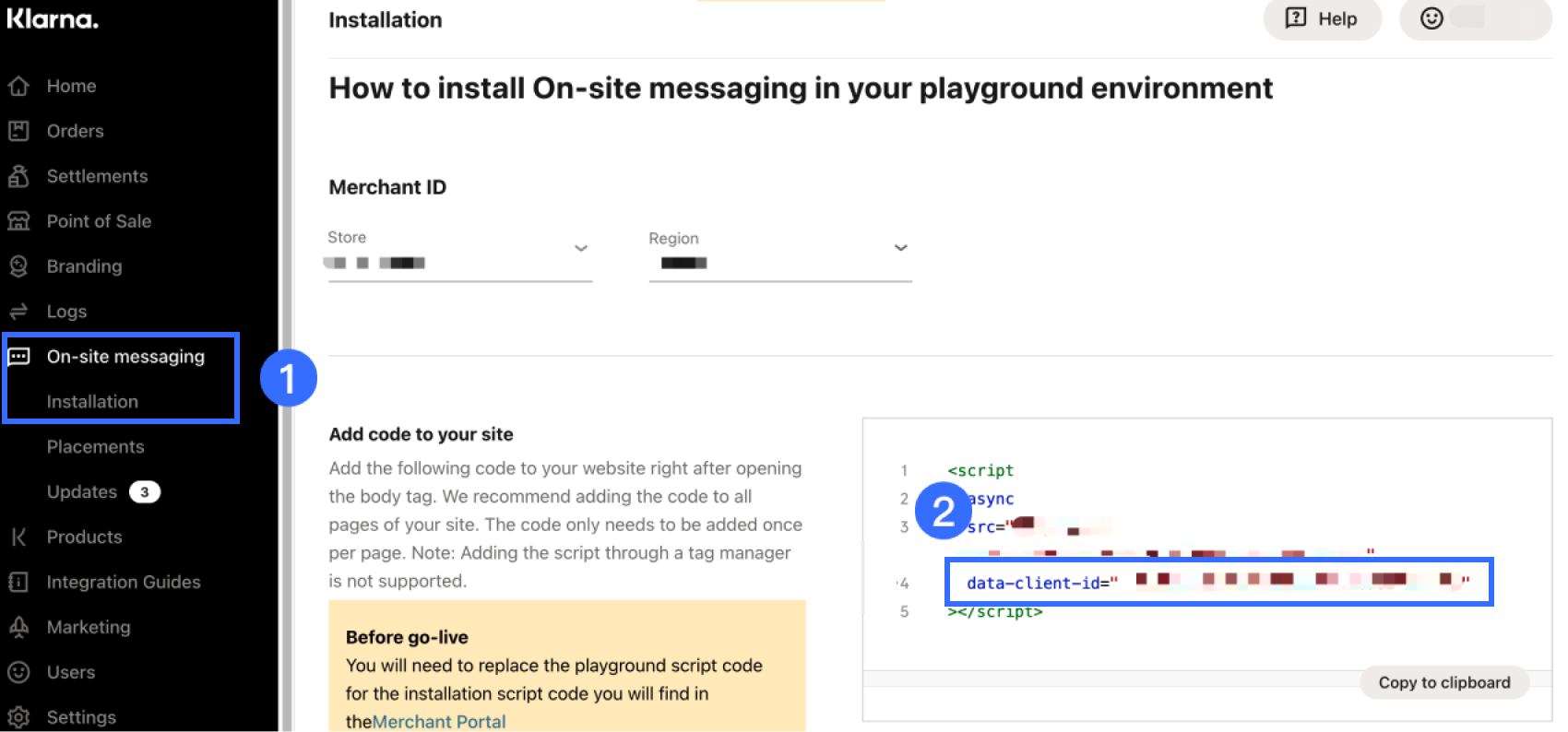The height and width of the screenshot is (732, 1568).
Task: Follow the Merchant Portal link
Action: pos(439,721)
